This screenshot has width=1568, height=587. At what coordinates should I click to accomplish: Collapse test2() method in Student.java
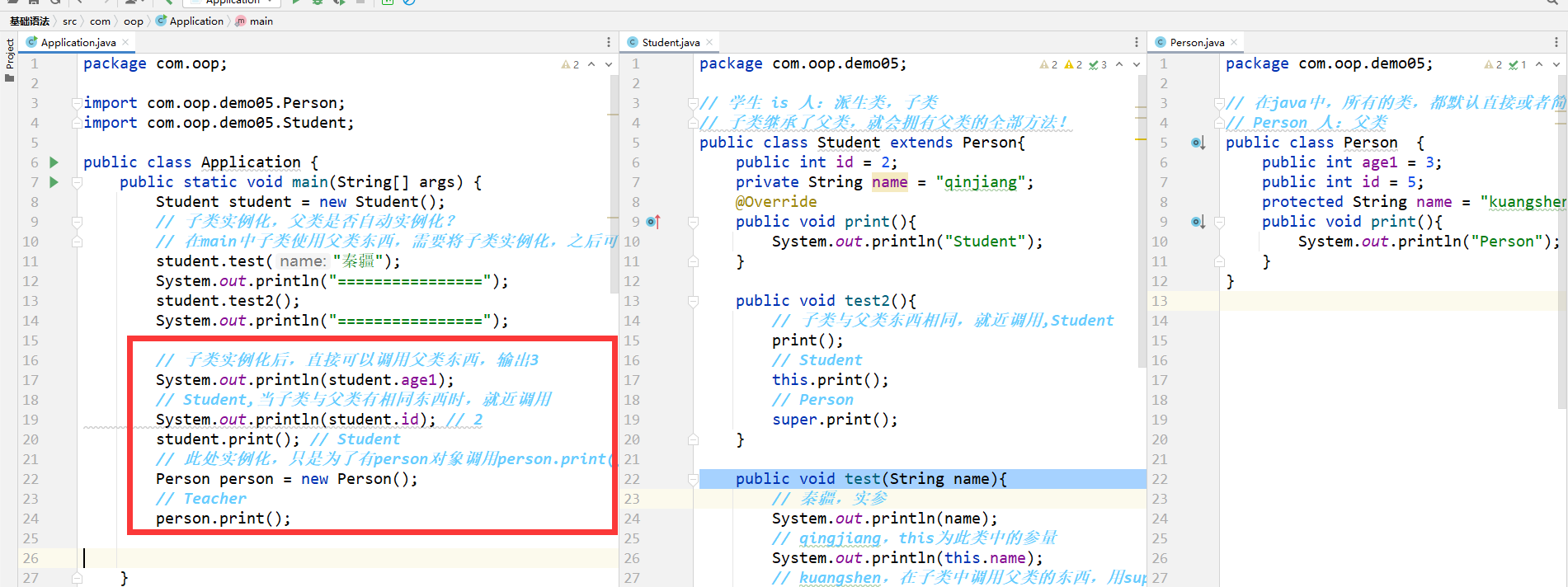pyautogui.click(x=693, y=301)
